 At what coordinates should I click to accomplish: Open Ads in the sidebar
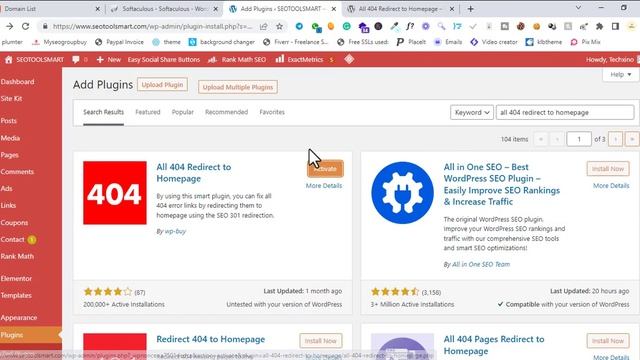(7, 189)
